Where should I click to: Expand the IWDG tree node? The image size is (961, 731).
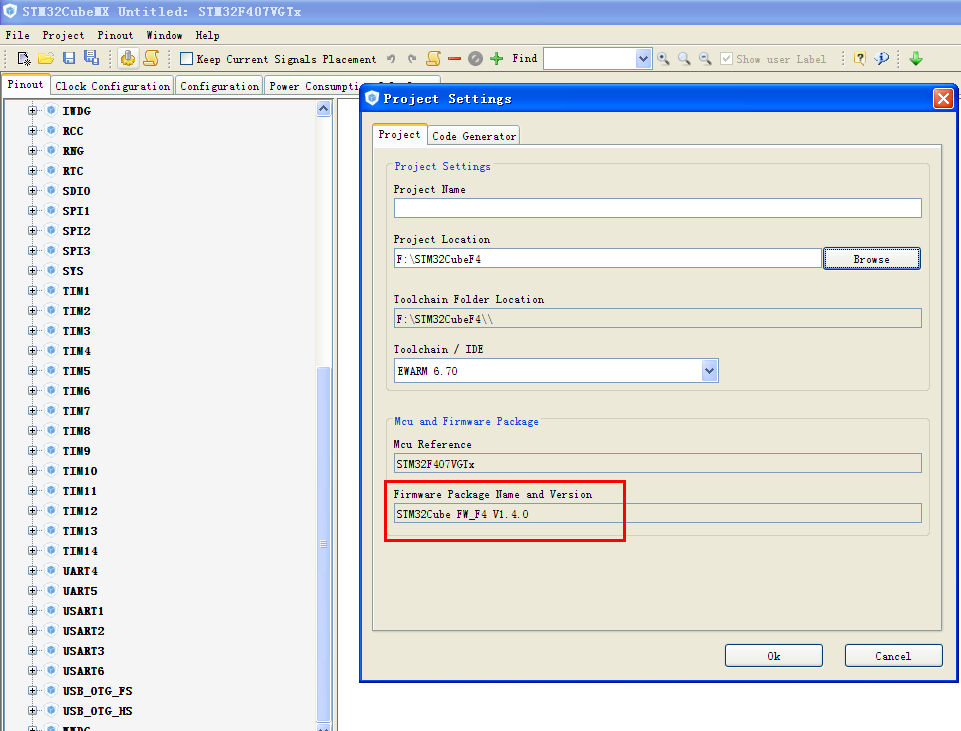(32, 110)
